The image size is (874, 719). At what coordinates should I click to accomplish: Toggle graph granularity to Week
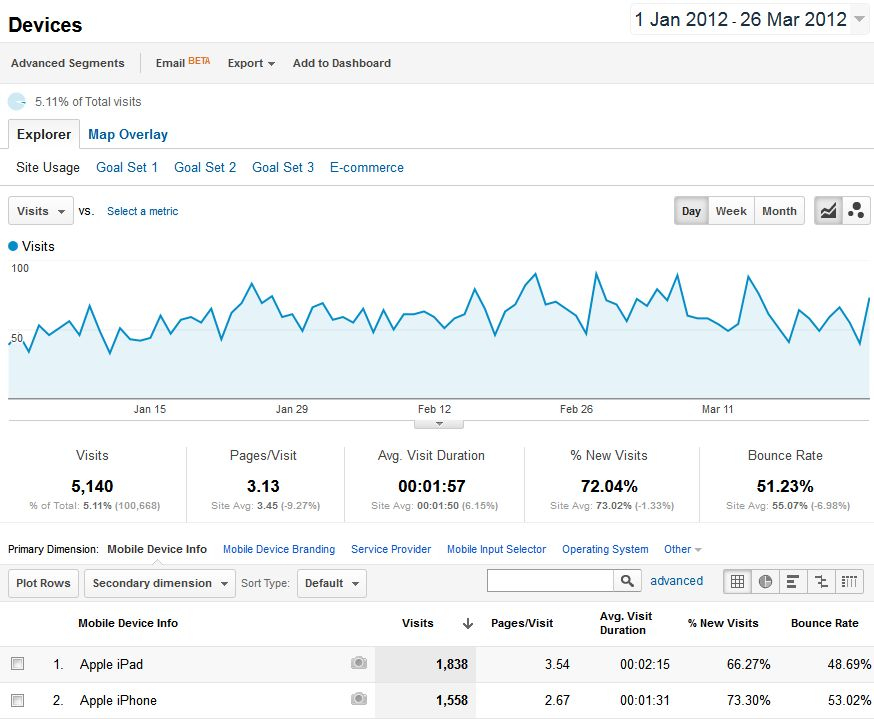point(731,211)
